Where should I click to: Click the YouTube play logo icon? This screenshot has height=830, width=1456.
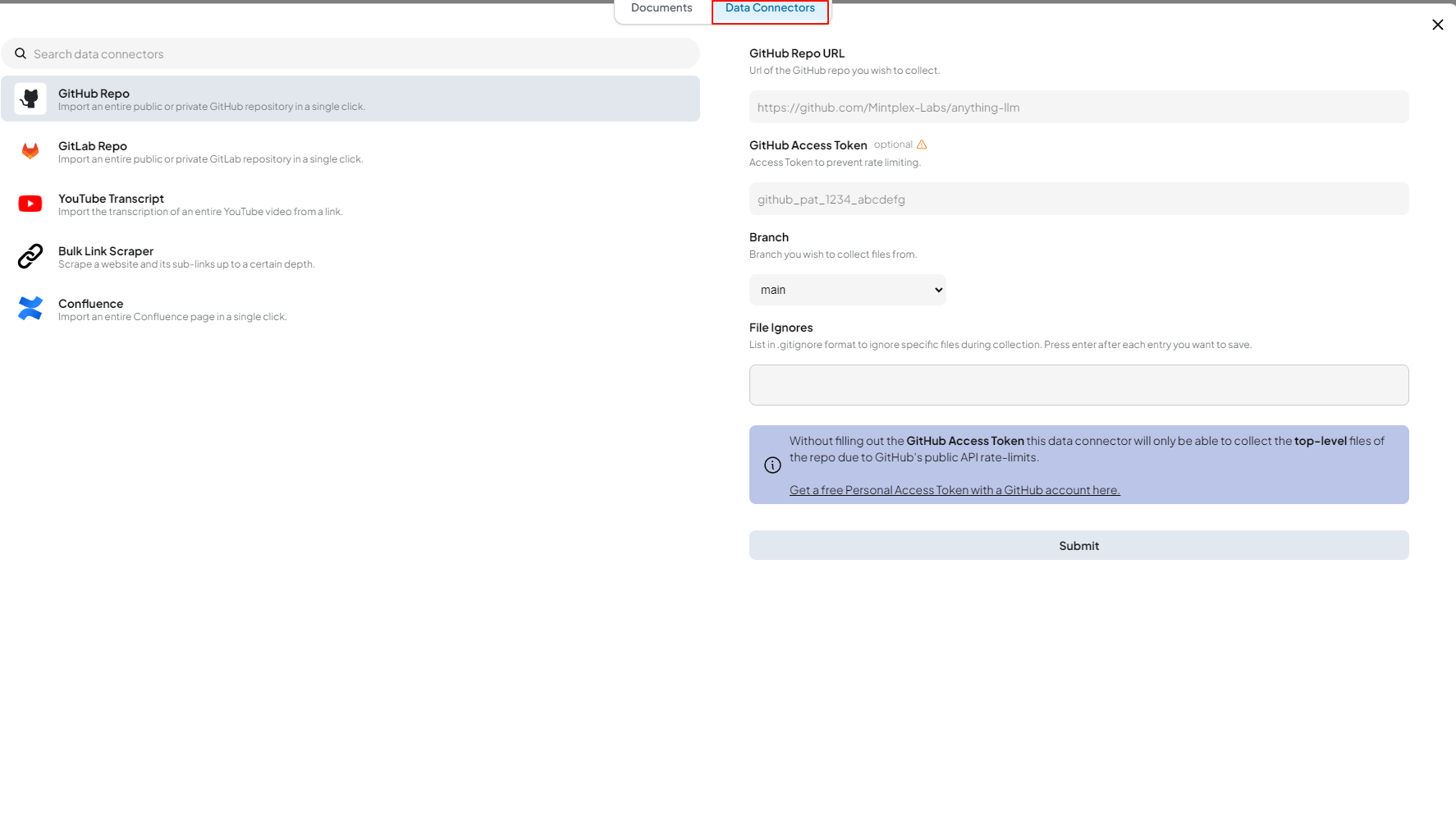click(x=30, y=204)
